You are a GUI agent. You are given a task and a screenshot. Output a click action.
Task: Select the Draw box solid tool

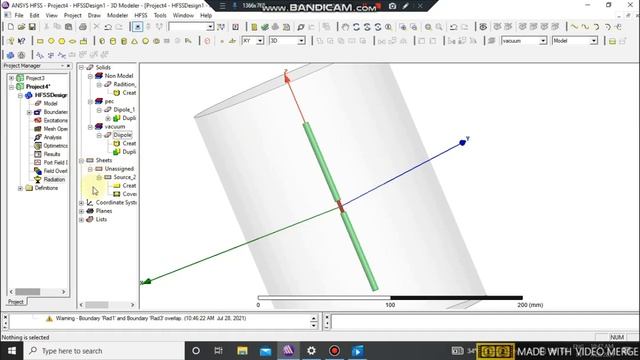102,41
